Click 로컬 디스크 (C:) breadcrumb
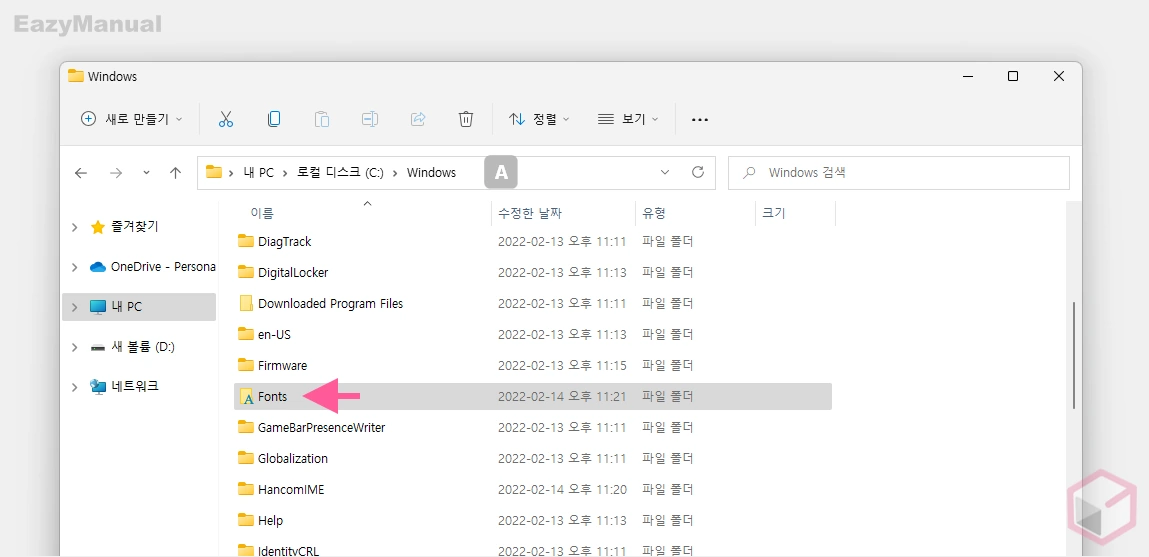Image resolution: width=1149 pixels, height=557 pixels. 340,173
